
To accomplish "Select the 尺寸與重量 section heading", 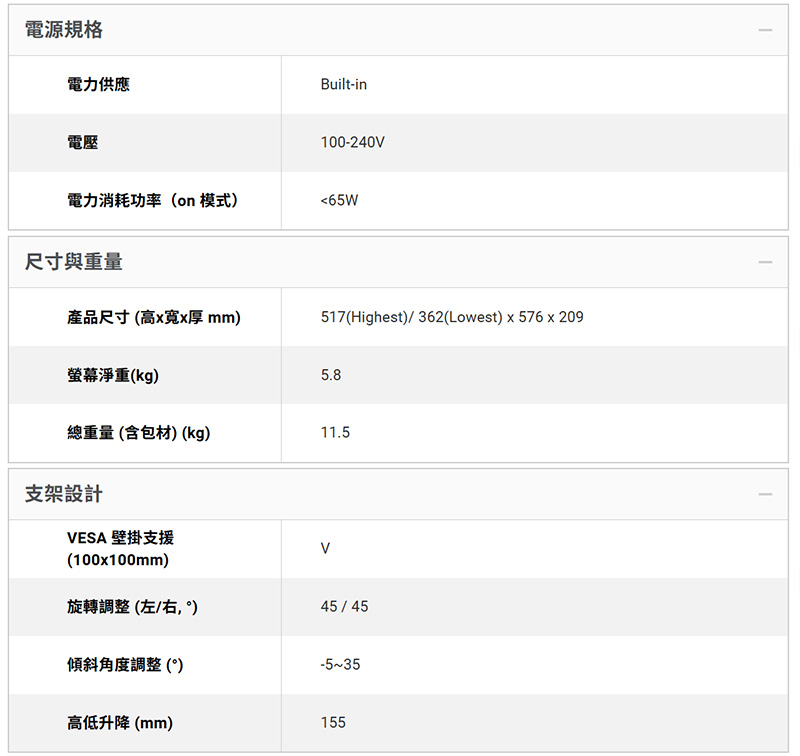I will (73, 262).
